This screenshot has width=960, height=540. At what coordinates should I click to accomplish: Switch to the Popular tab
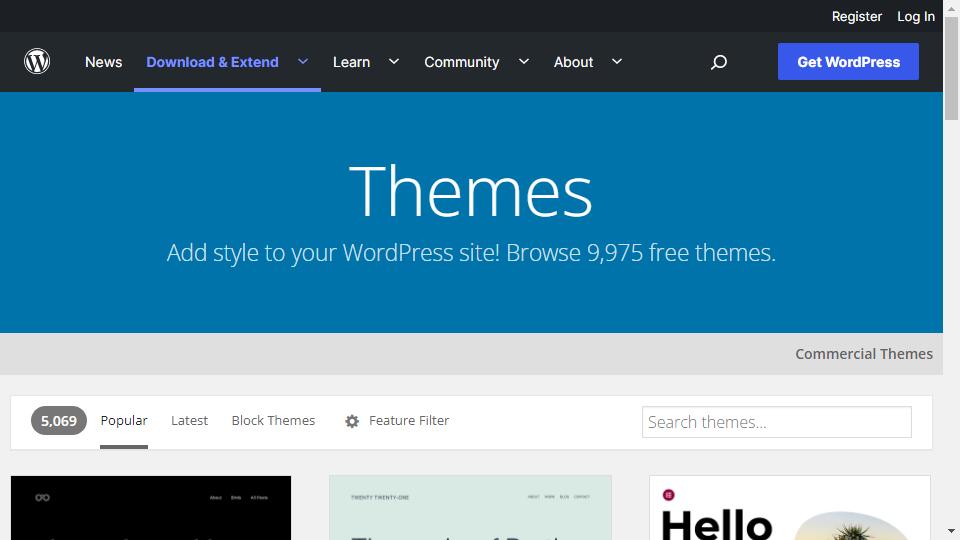click(x=124, y=421)
